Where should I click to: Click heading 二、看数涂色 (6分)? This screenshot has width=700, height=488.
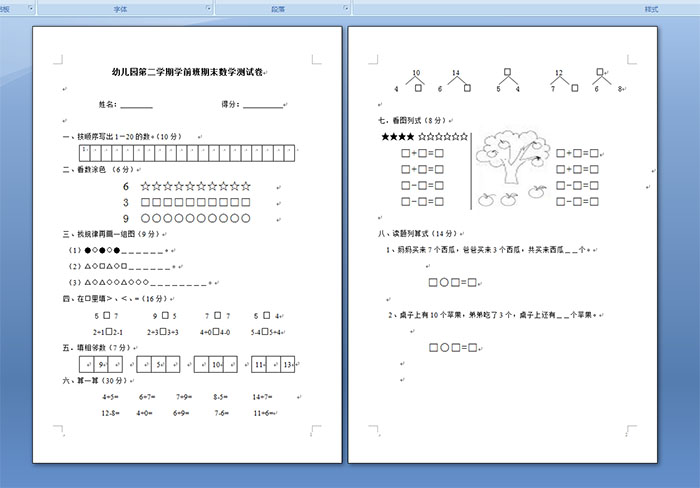pos(99,170)
